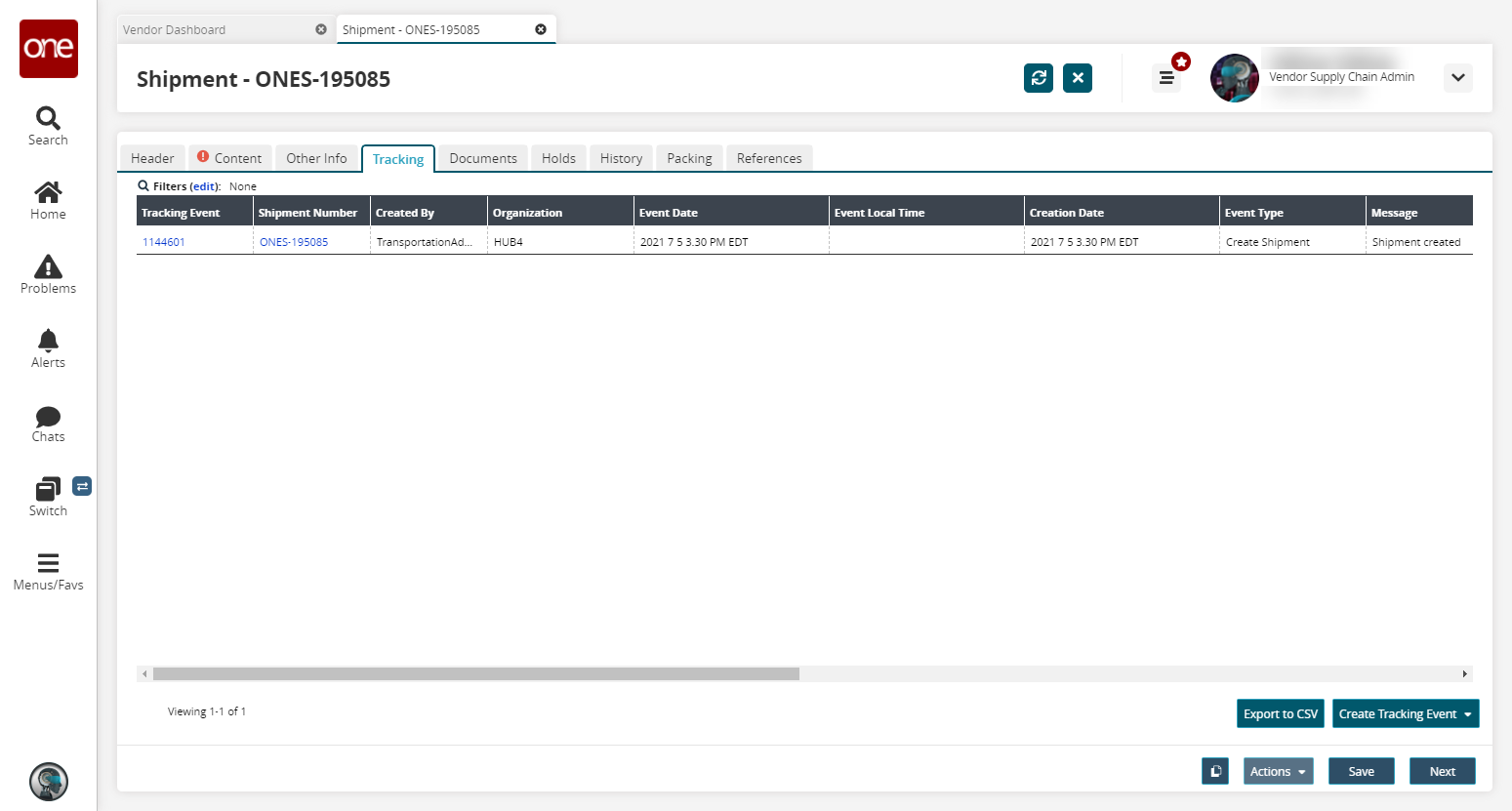Expand the user account dropdown chevron

tap(1458, 78)
